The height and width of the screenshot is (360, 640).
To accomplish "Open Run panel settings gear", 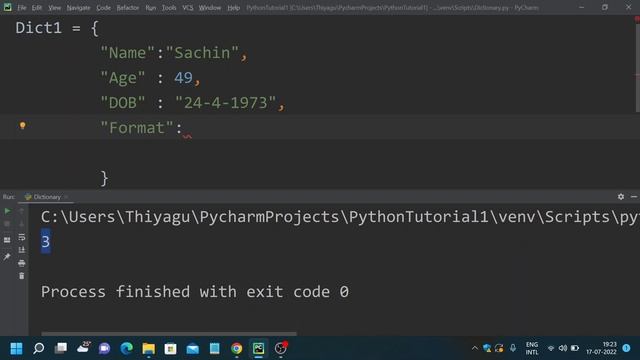I will point(621,197).
